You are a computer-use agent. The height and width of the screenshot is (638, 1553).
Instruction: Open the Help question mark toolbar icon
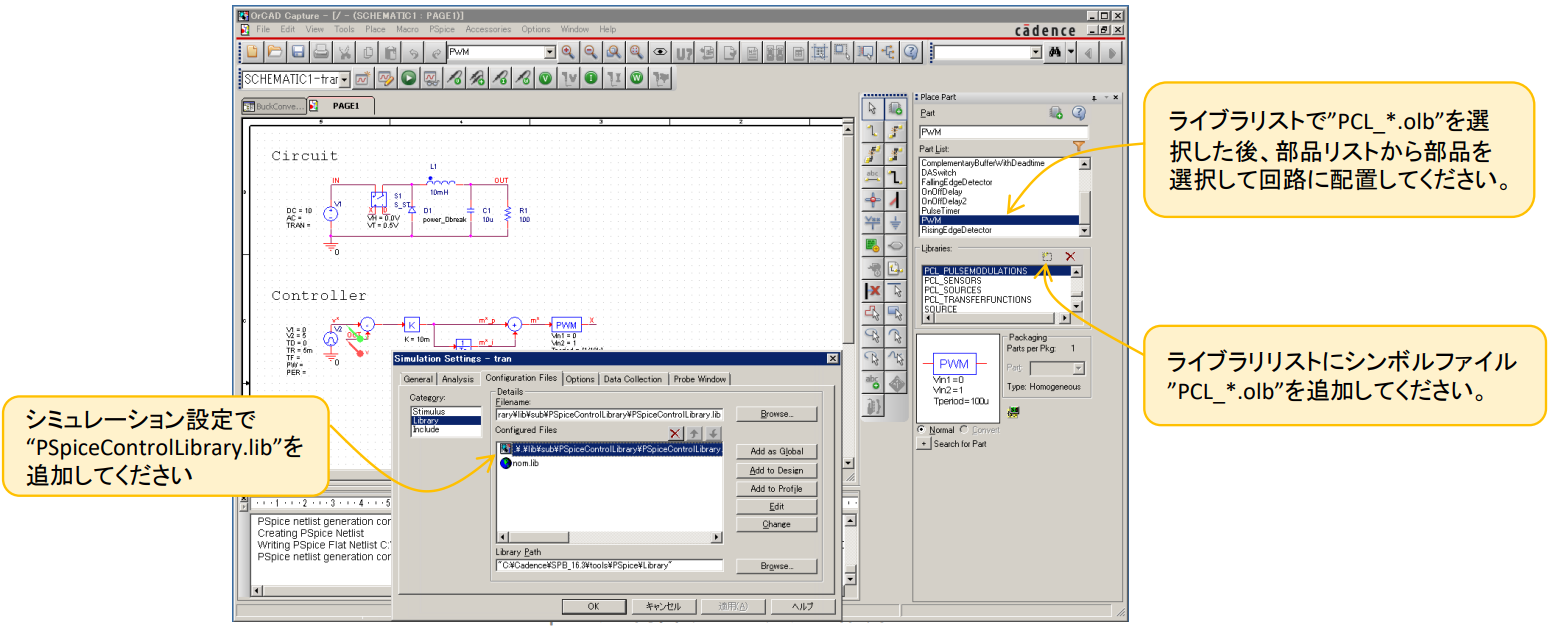point(911,52)
